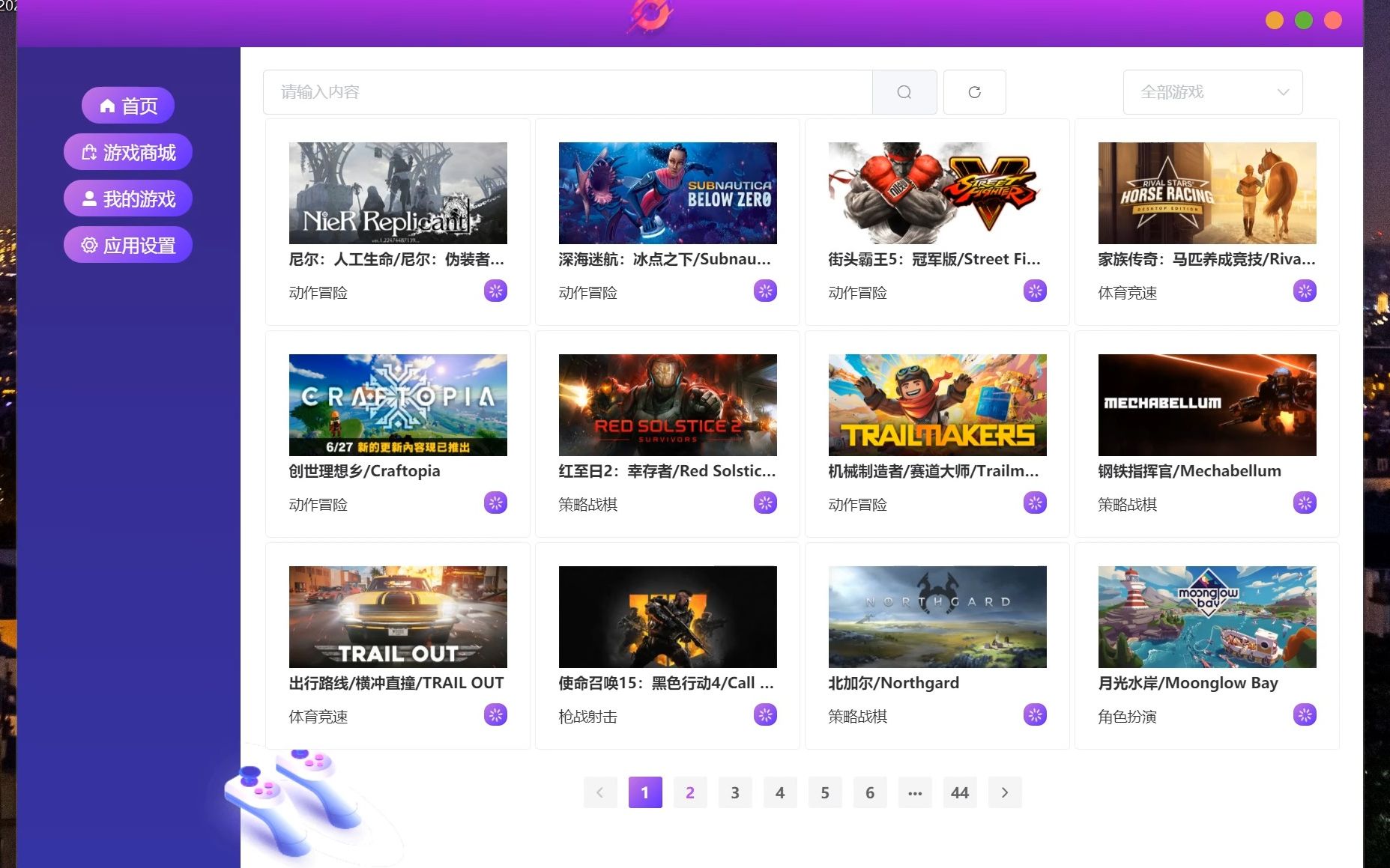1390x868 pixels.
Task: Open the Red Solstice 2 thumbnail
Action: (x=668, y=405)
